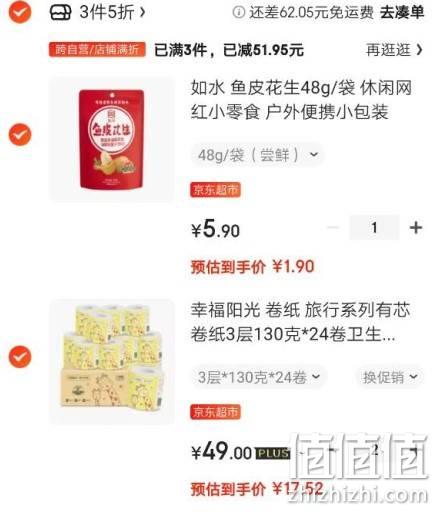This screenshot has width=437, height=512.
Task: Click the 京东超市 badge under 卷纸 item
Action: (215, 412)
